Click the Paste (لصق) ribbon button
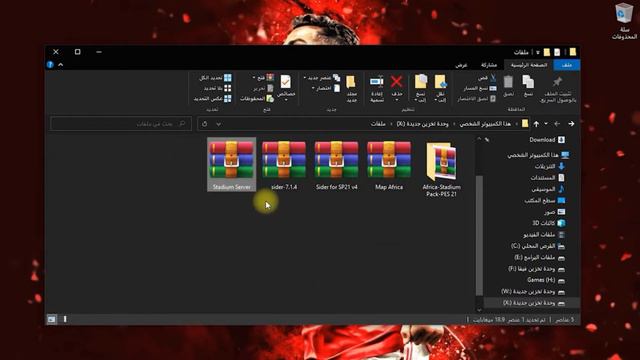This screenshot has height=360, width=640. click(x=508, y=86)
